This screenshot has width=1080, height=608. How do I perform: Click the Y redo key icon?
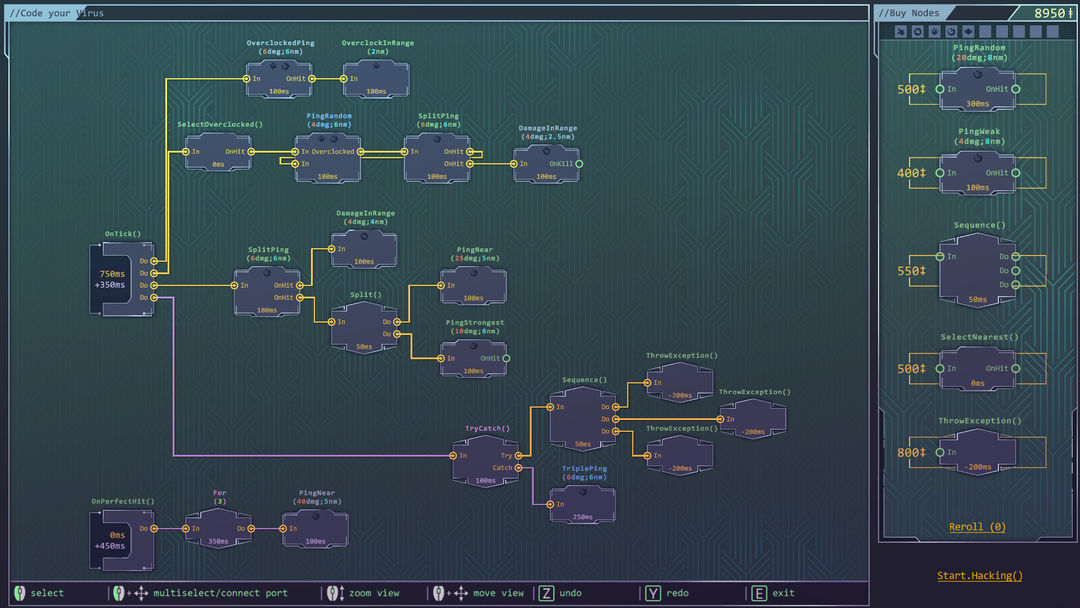pos(654,593)
